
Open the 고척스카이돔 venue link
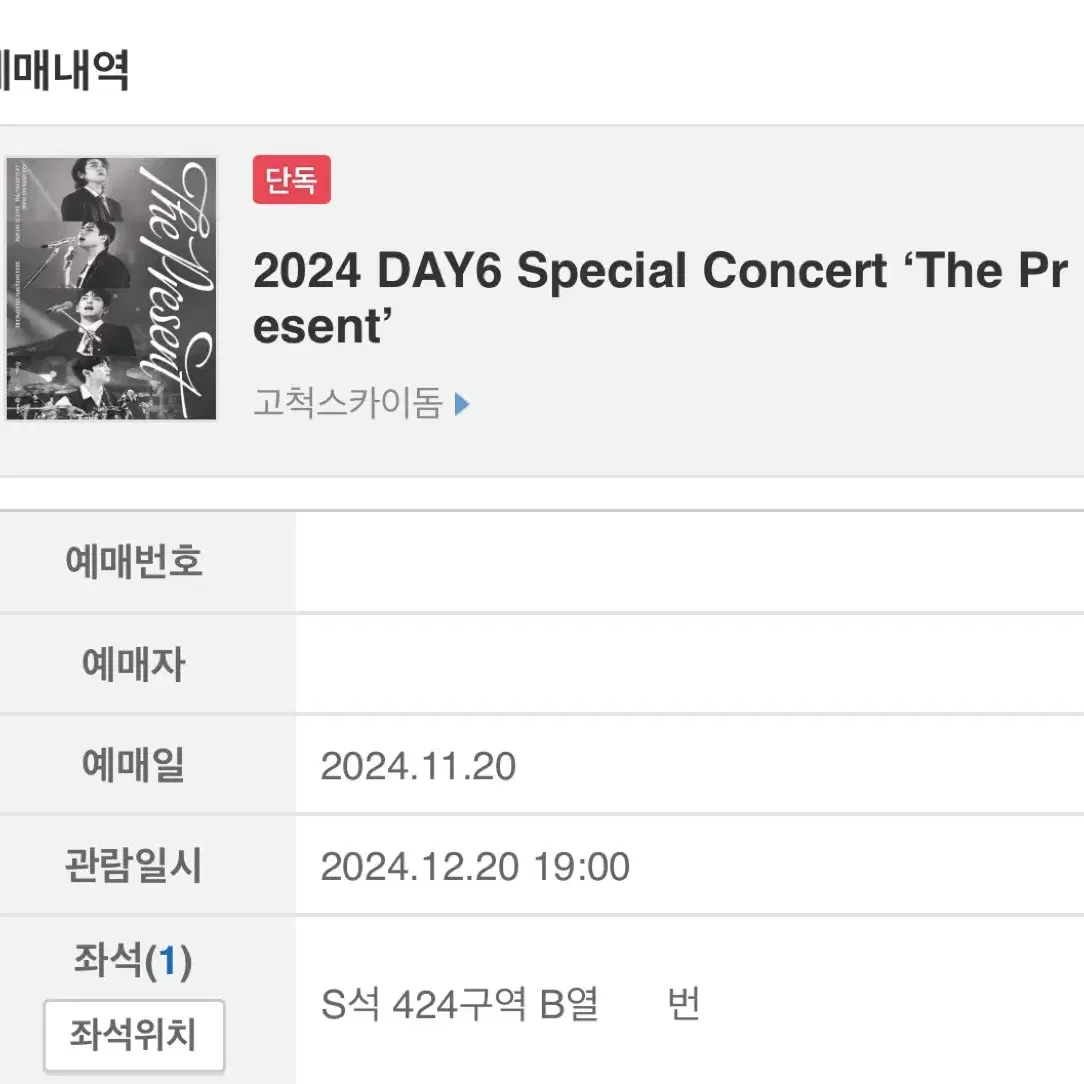(x=348, y=403)
